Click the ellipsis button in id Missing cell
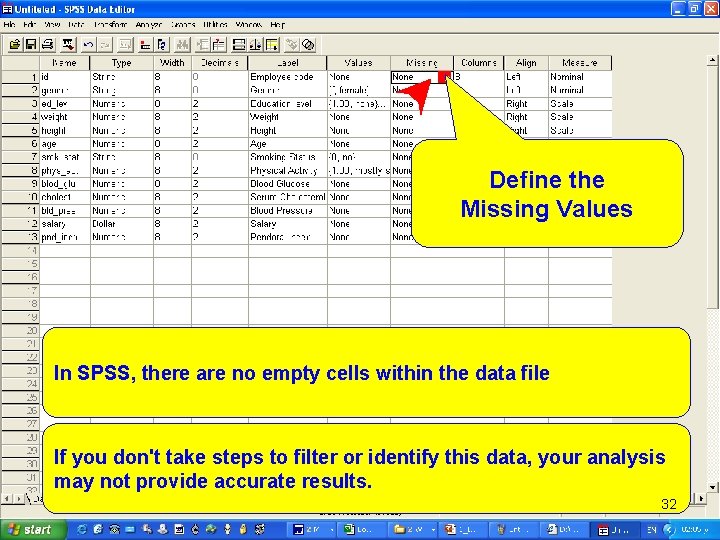Image resolution: width=720 pixels, height=540 pixels. [x=444, y=77]
